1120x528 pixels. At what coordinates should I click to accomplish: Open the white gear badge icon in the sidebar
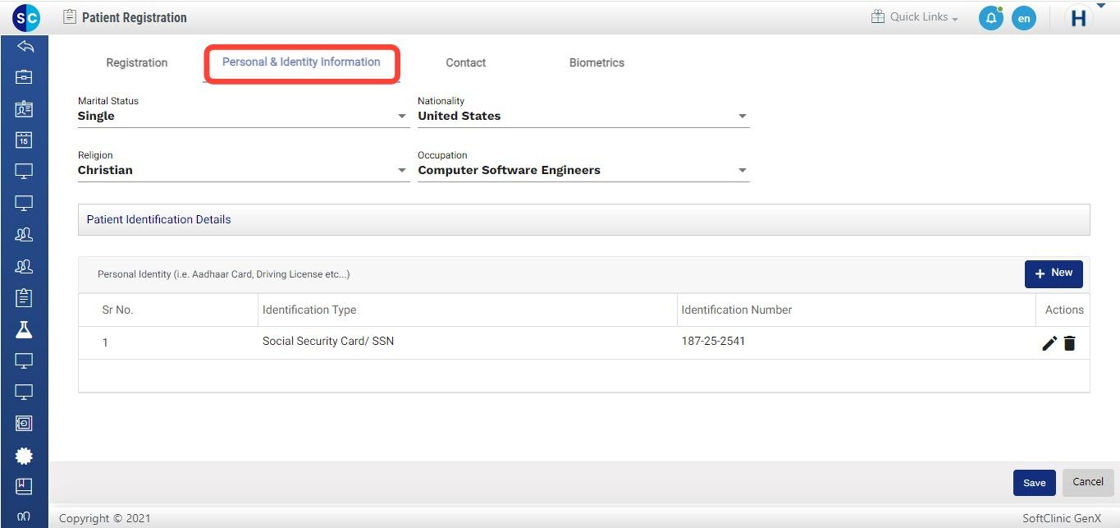click(24, 455)
